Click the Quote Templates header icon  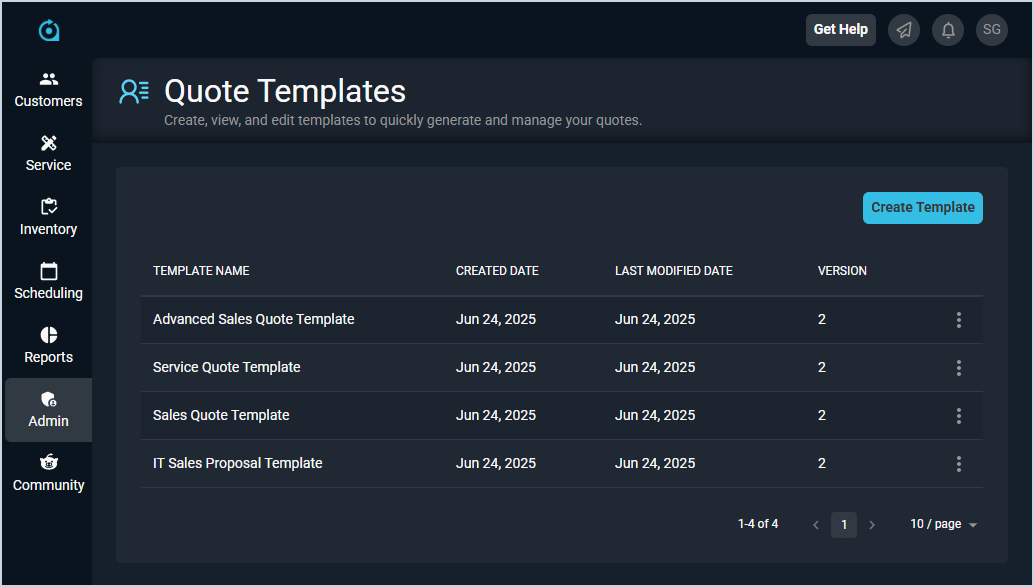pyautogui.click(x=134, y=92)
